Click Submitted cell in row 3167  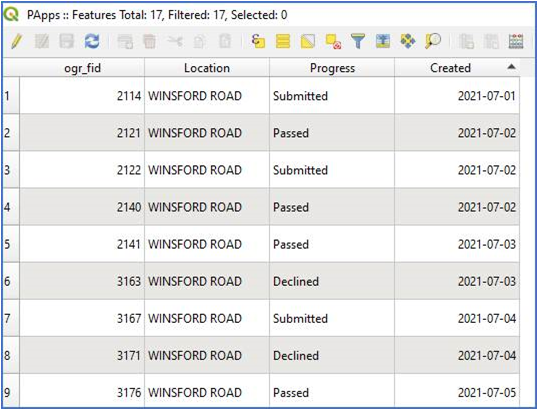pos(332,318)
